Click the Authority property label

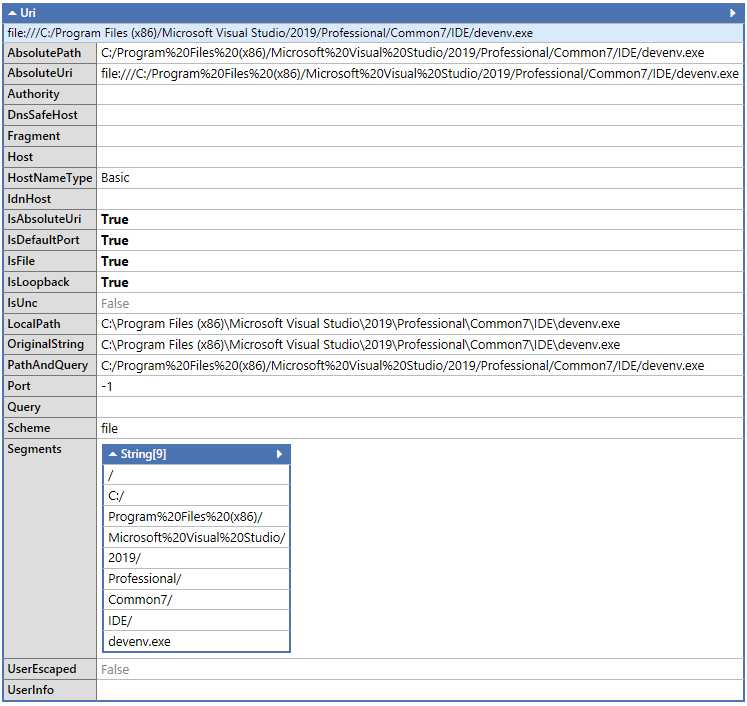pos(33,94)
